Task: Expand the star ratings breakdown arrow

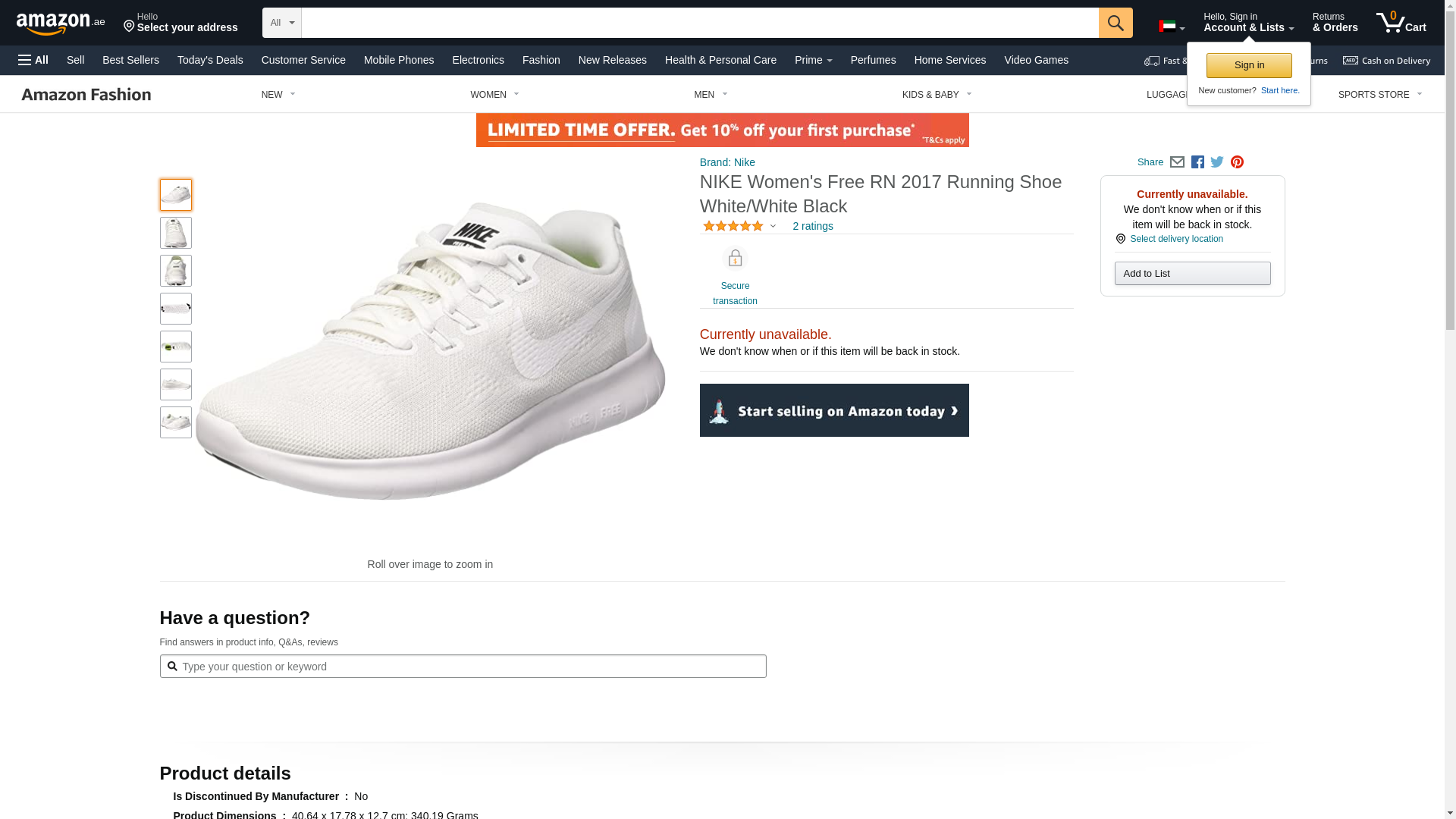Action: (773, 226)
